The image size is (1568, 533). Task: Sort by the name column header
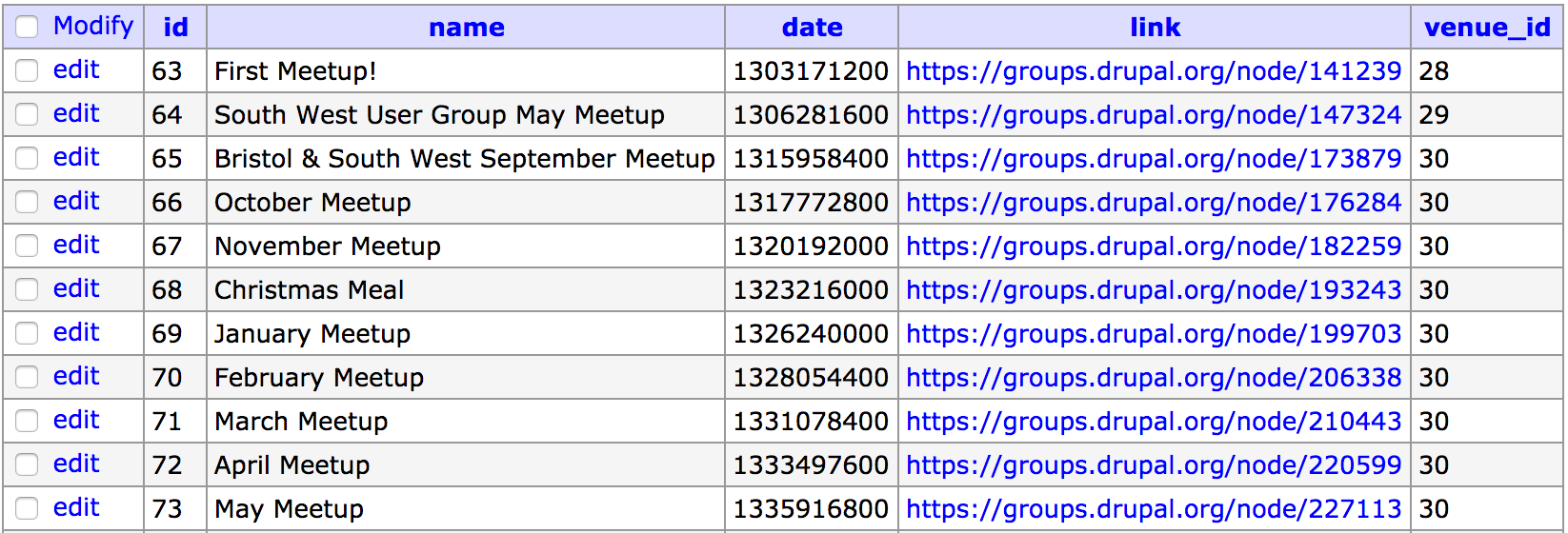[466, 28]
